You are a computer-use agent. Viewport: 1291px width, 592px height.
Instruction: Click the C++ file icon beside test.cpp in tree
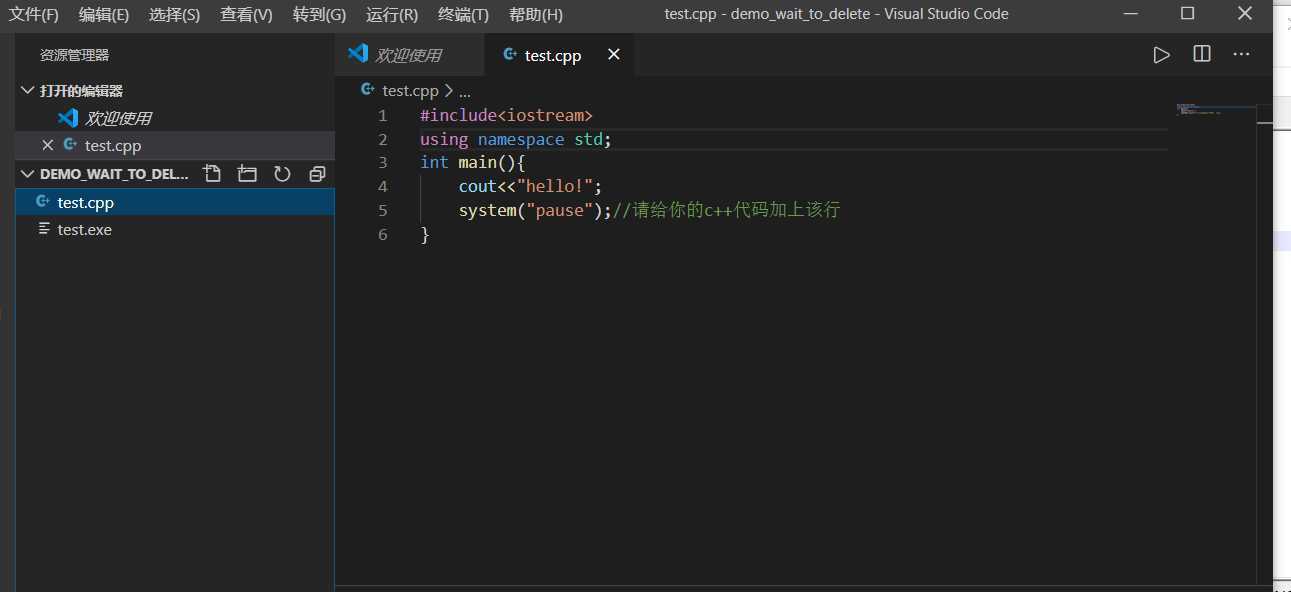(x=43, y=202)
